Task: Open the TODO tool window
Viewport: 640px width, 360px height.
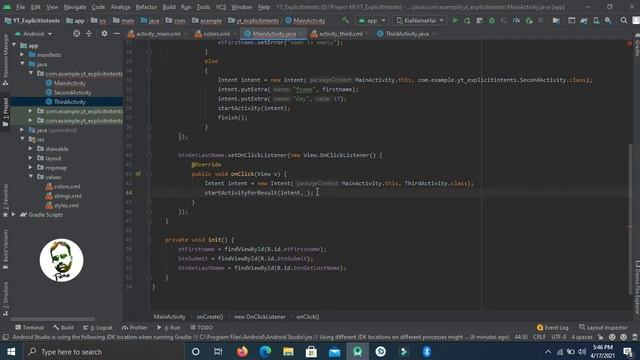Action: [x=202, y=327]
